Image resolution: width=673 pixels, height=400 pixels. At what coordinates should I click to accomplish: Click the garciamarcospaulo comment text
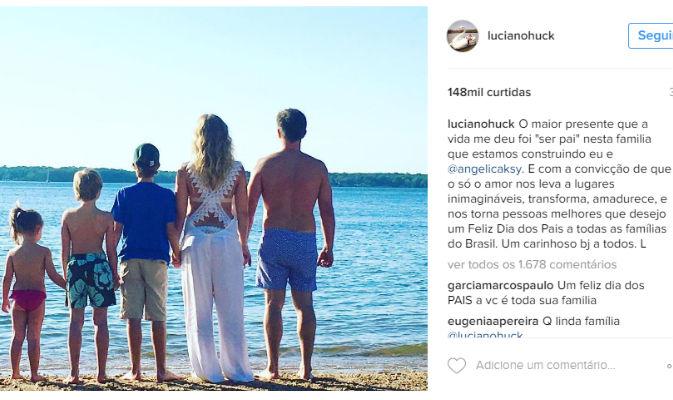click(546, 293)
